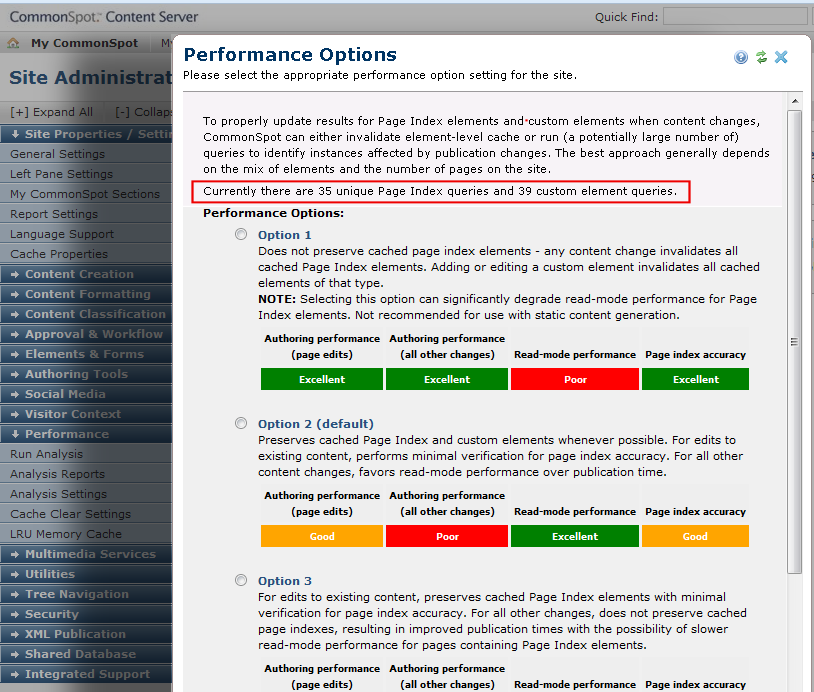Click the dialog scrollbar up arrow
The height and width of the screenshot is (692, 814).
(x=795, y=101)
